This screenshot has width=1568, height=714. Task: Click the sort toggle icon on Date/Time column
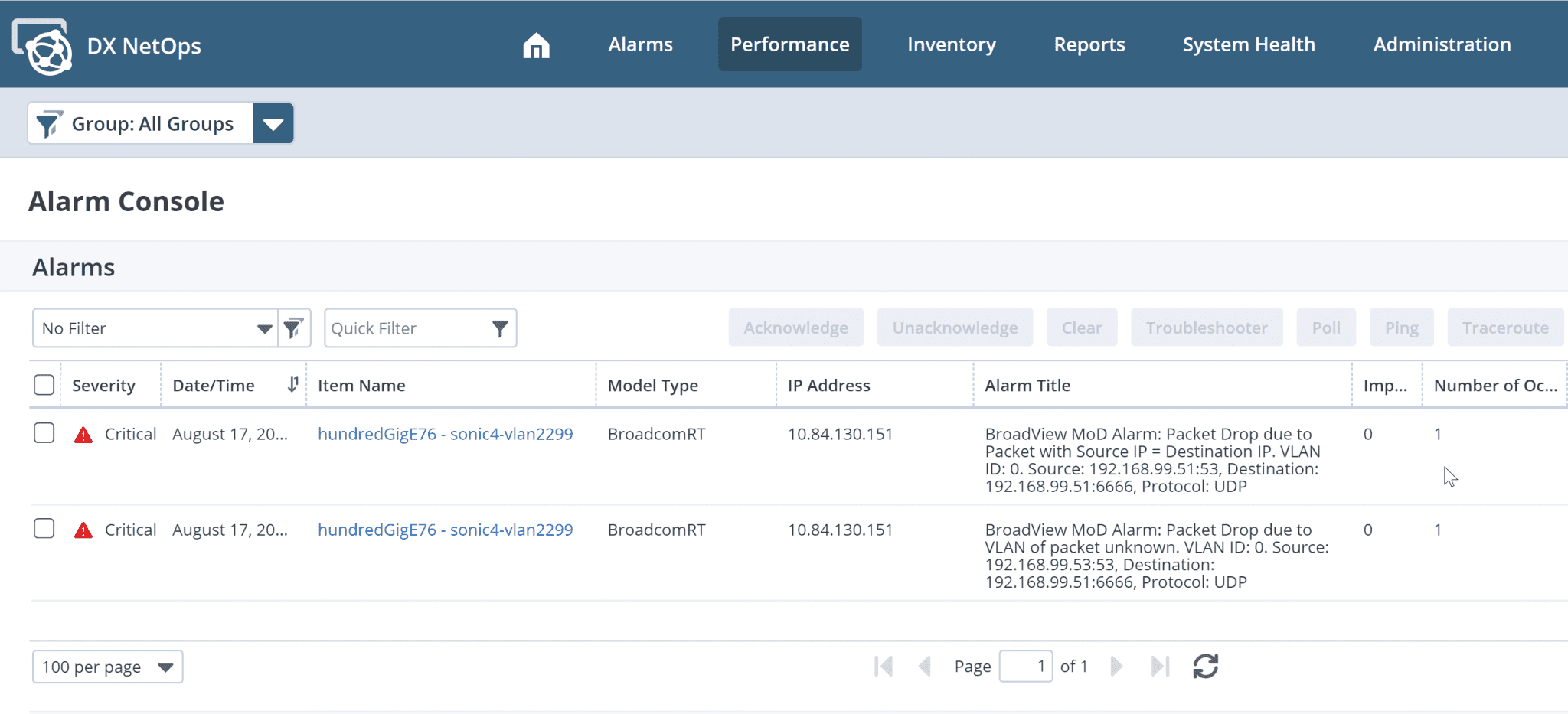292,385
